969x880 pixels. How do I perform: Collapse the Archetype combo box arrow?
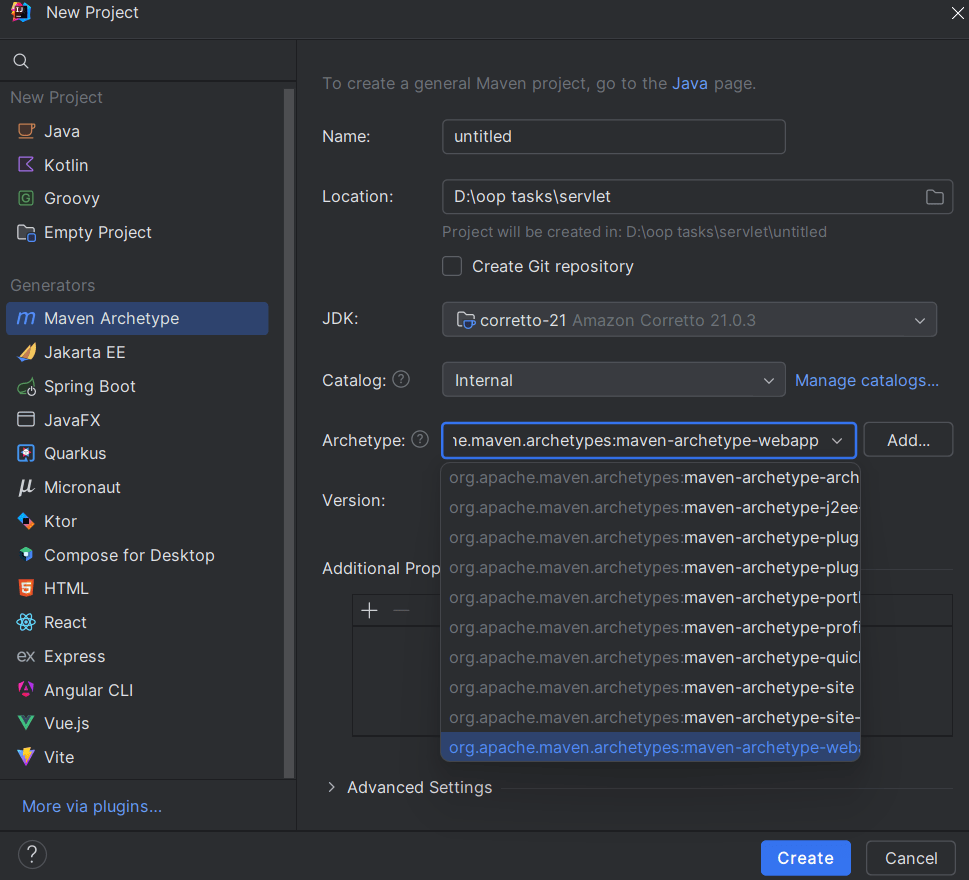click(837, 441)
